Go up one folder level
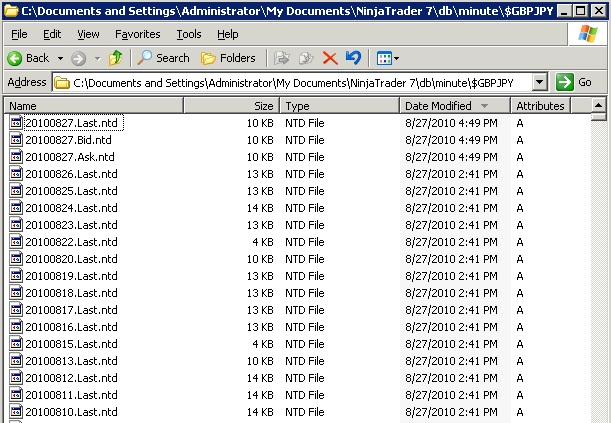 click(115, 58)
